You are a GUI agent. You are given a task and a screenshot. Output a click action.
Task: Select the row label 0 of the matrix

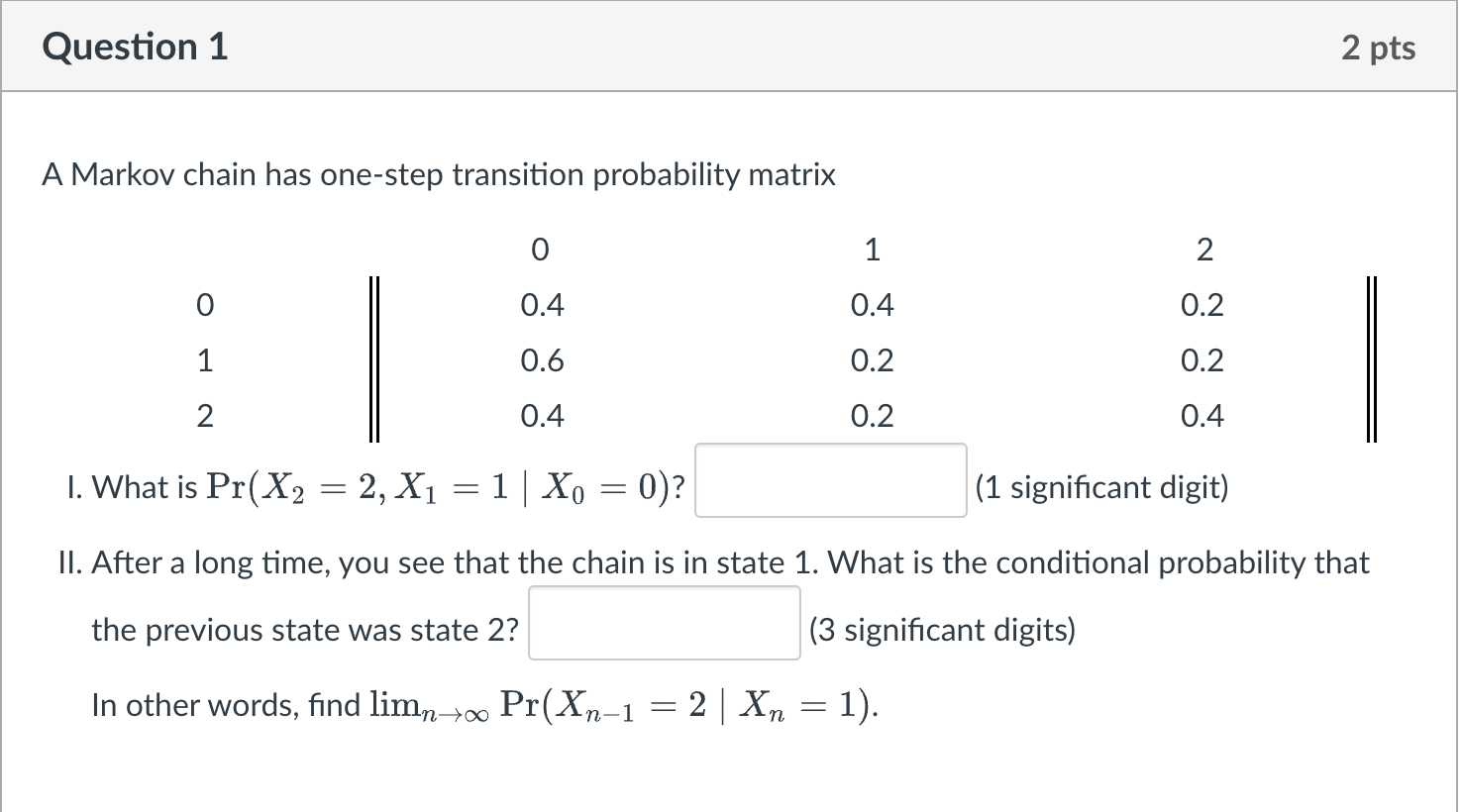coord(205,305)
